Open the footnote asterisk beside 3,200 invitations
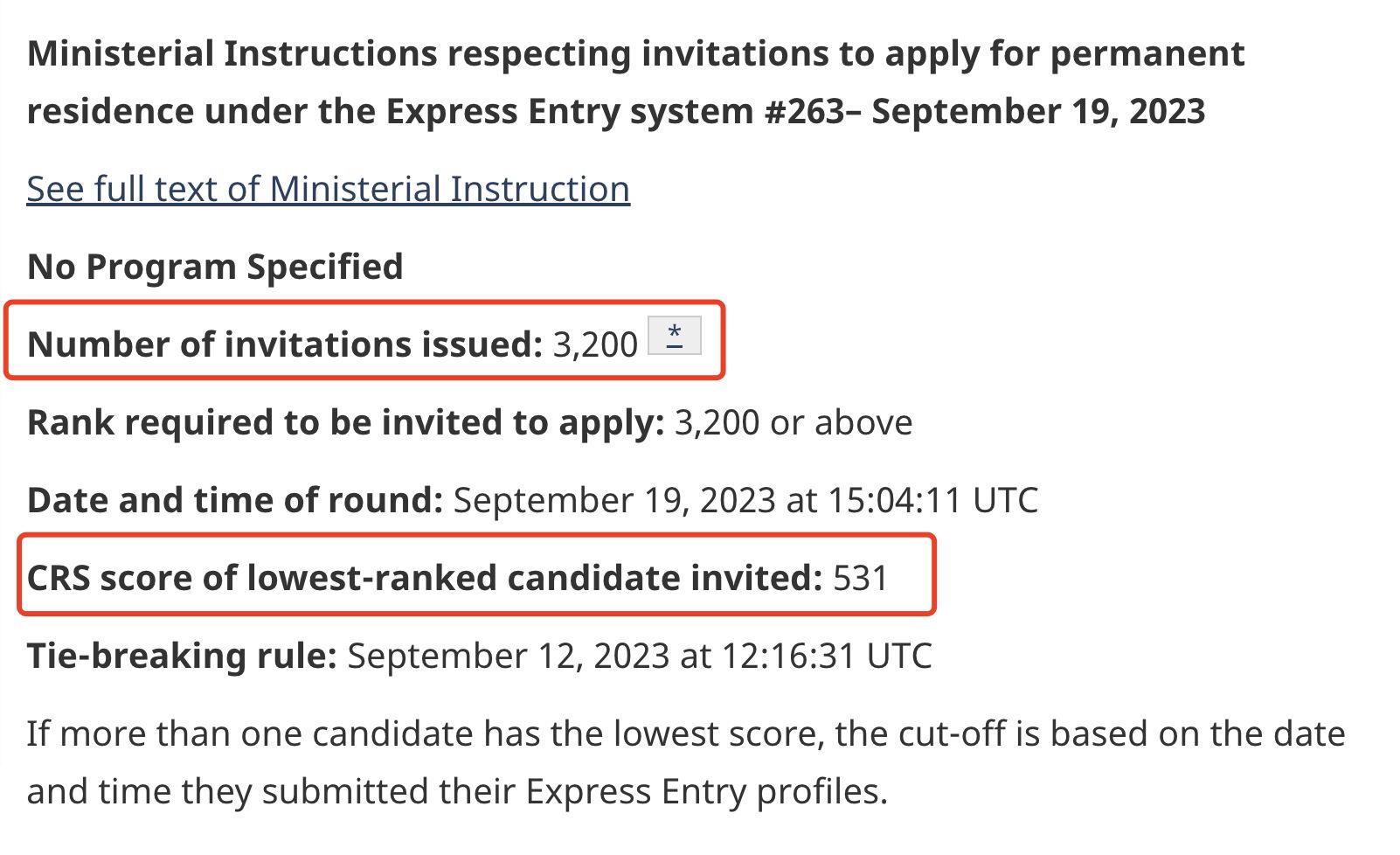Screen dimensions: 1400x855 point(674,337)
